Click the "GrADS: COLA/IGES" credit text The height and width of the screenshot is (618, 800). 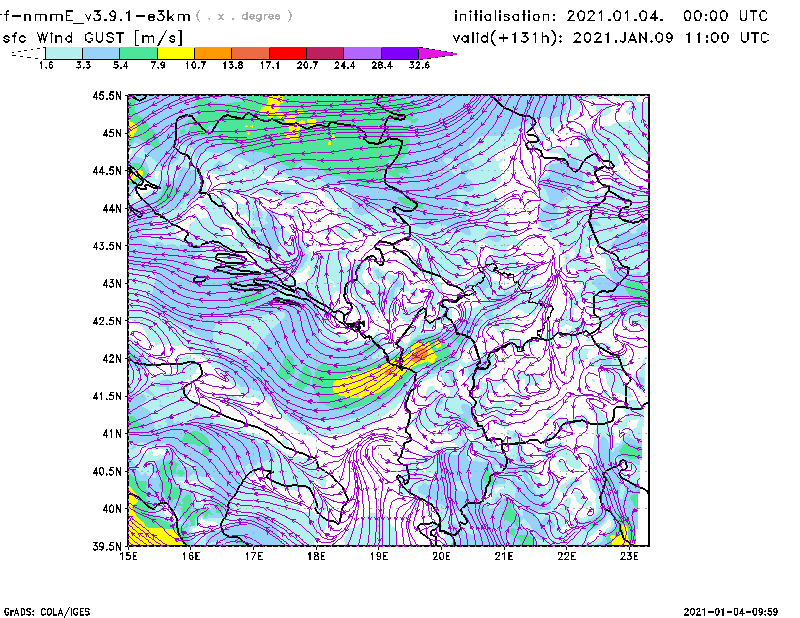click(47, 612)
